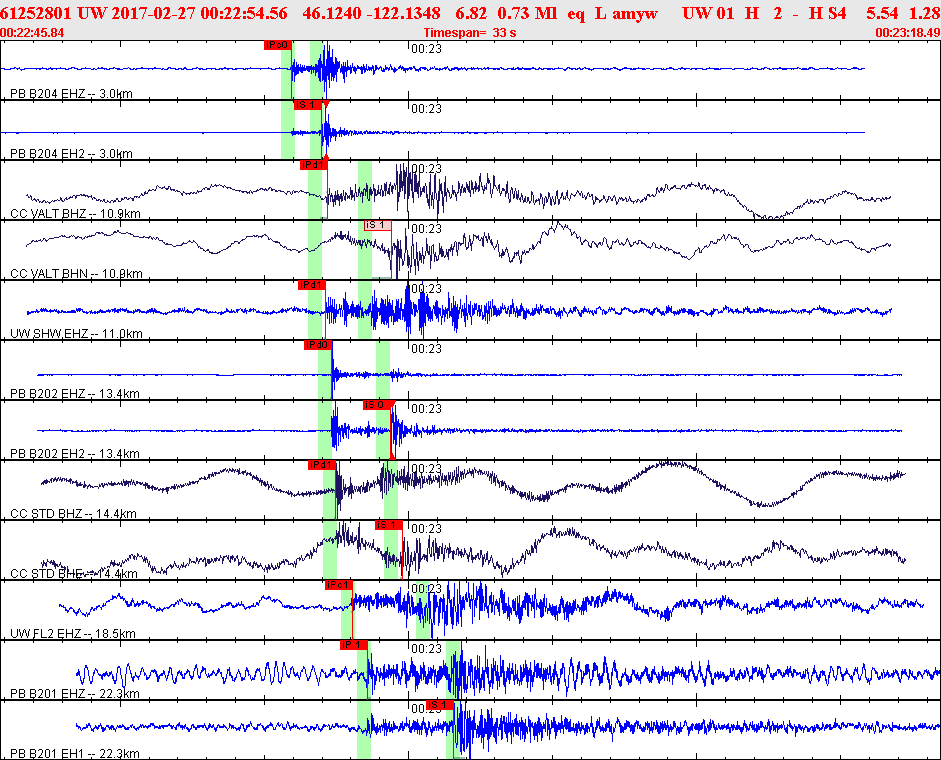Screen dimensions: 941x760
Task: Select the 'PB B202 EH2 -- 13.4km' label
Action: (75, 454)
